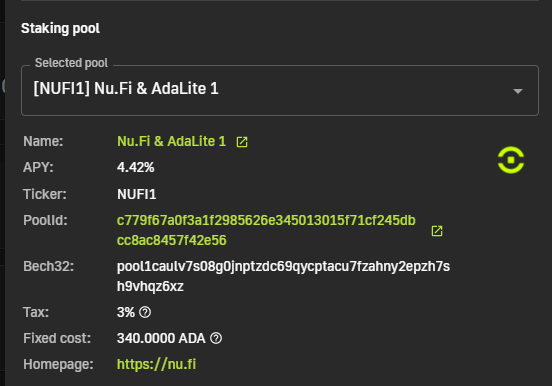
Task: Show help for the Tax value
Action: click(x=145, y=312)
